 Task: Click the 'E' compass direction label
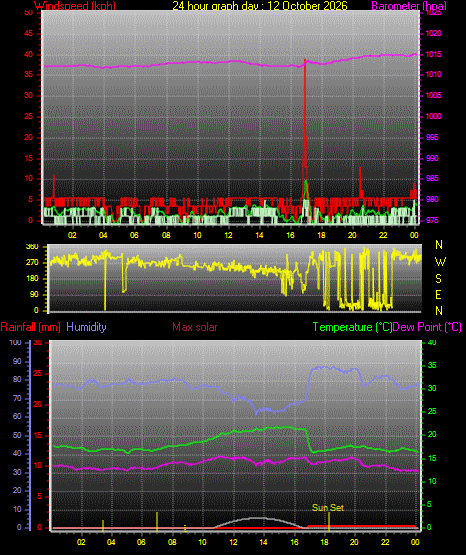(x=438, y=294)
